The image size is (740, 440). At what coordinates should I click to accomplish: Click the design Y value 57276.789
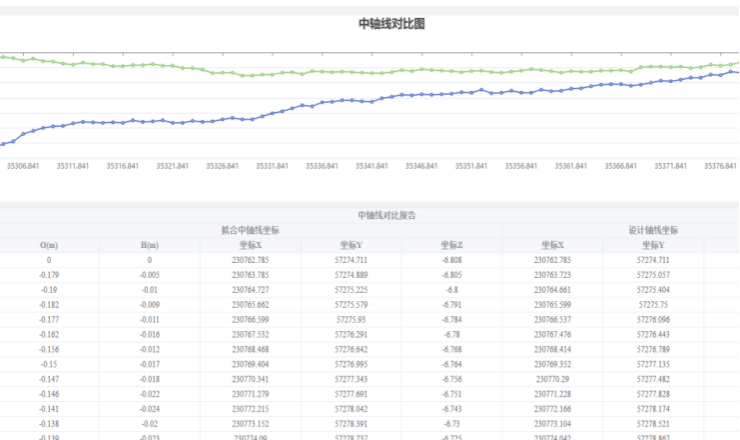[x=653, y=349]
